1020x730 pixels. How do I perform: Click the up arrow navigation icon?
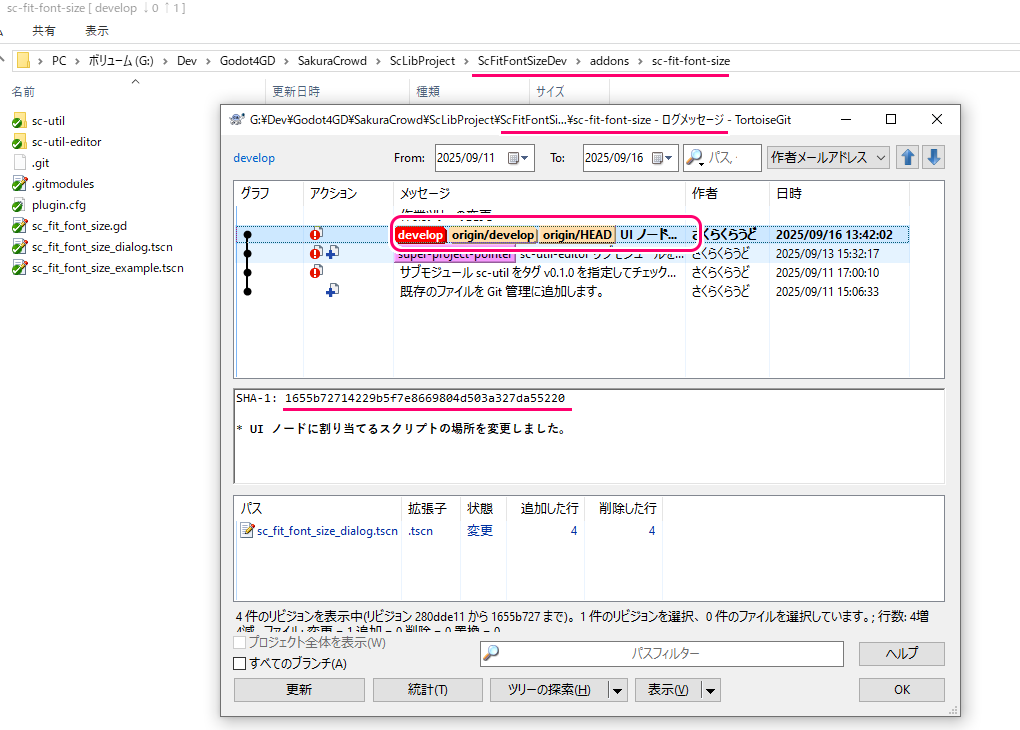(907, 158)
